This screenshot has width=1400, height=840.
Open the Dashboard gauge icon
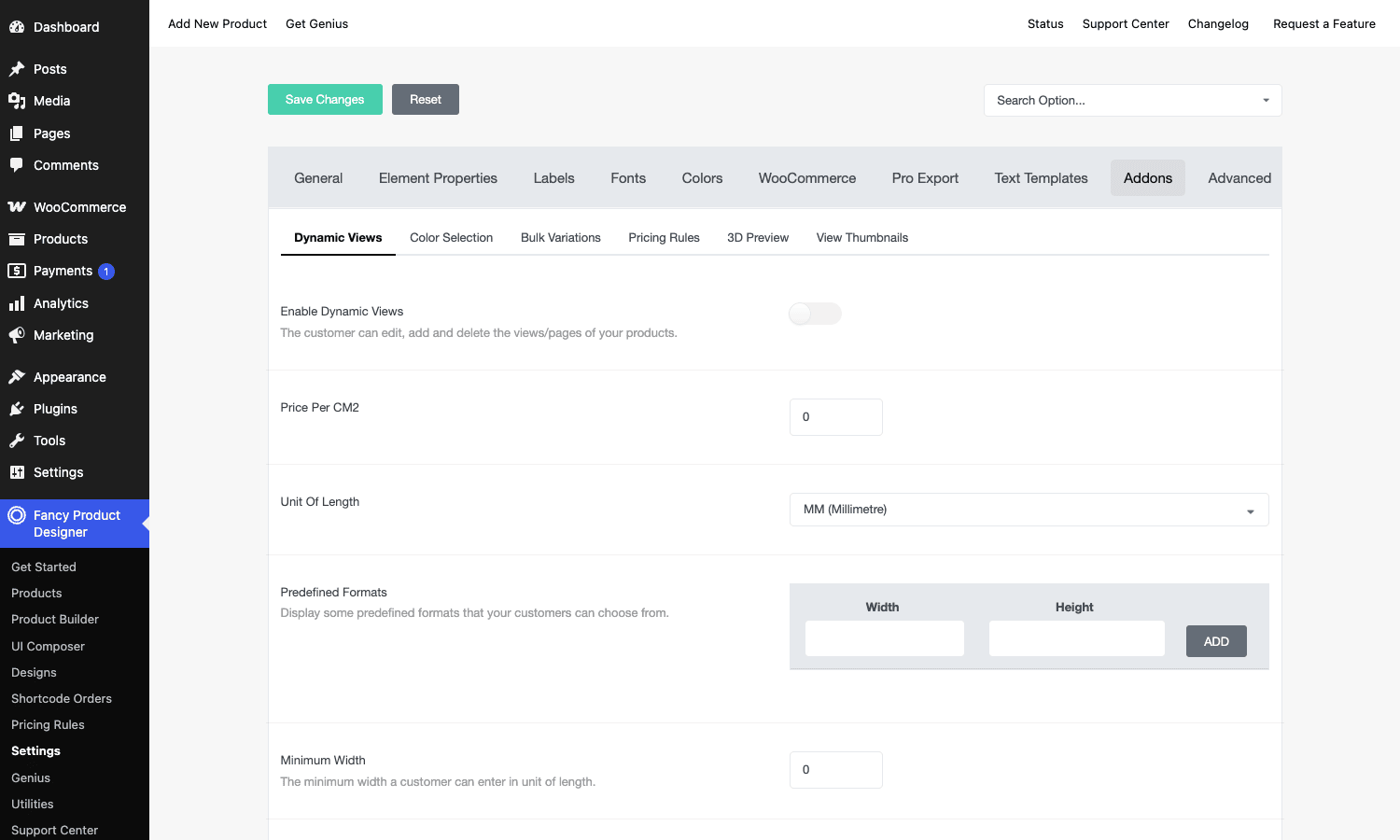click(17, 27)
